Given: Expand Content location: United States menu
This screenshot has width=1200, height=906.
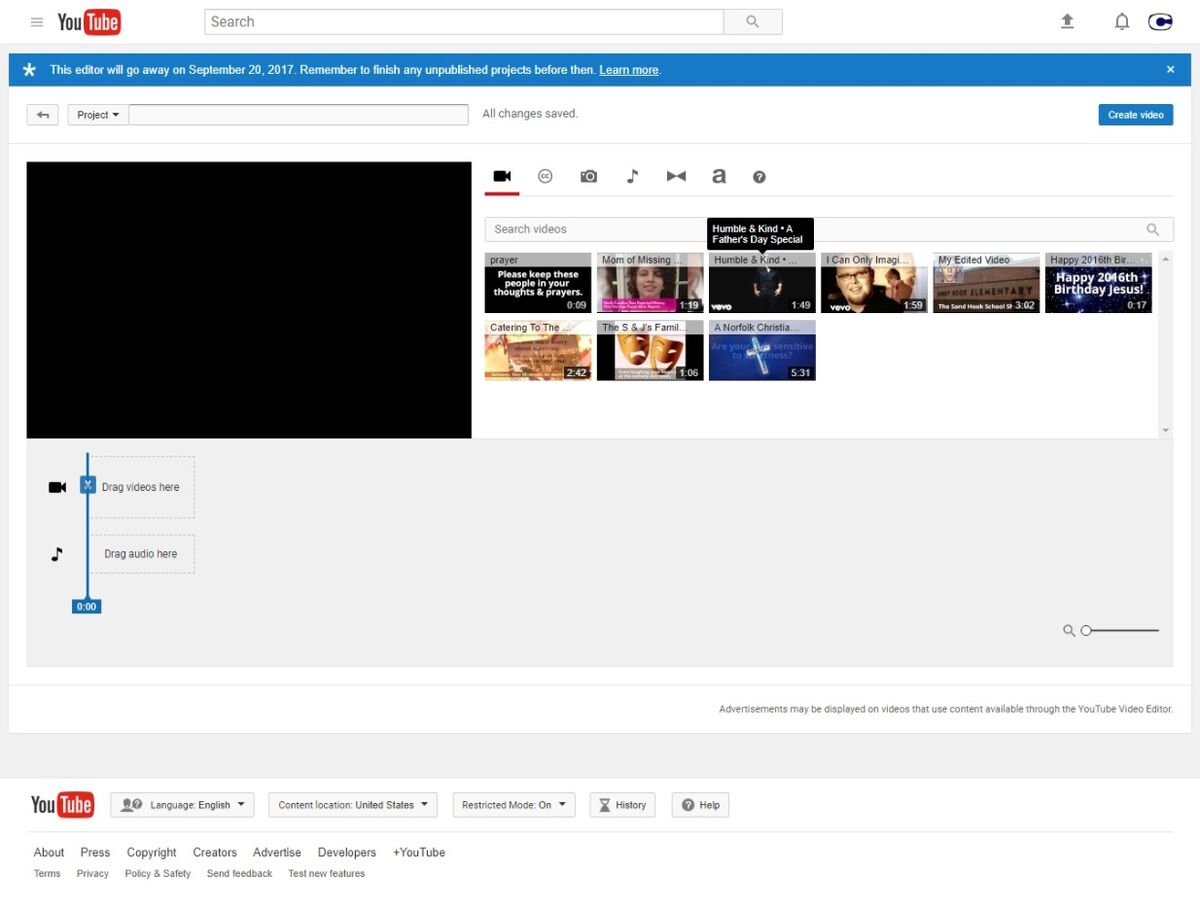Looking at the screenshot, I should (353, 805).
